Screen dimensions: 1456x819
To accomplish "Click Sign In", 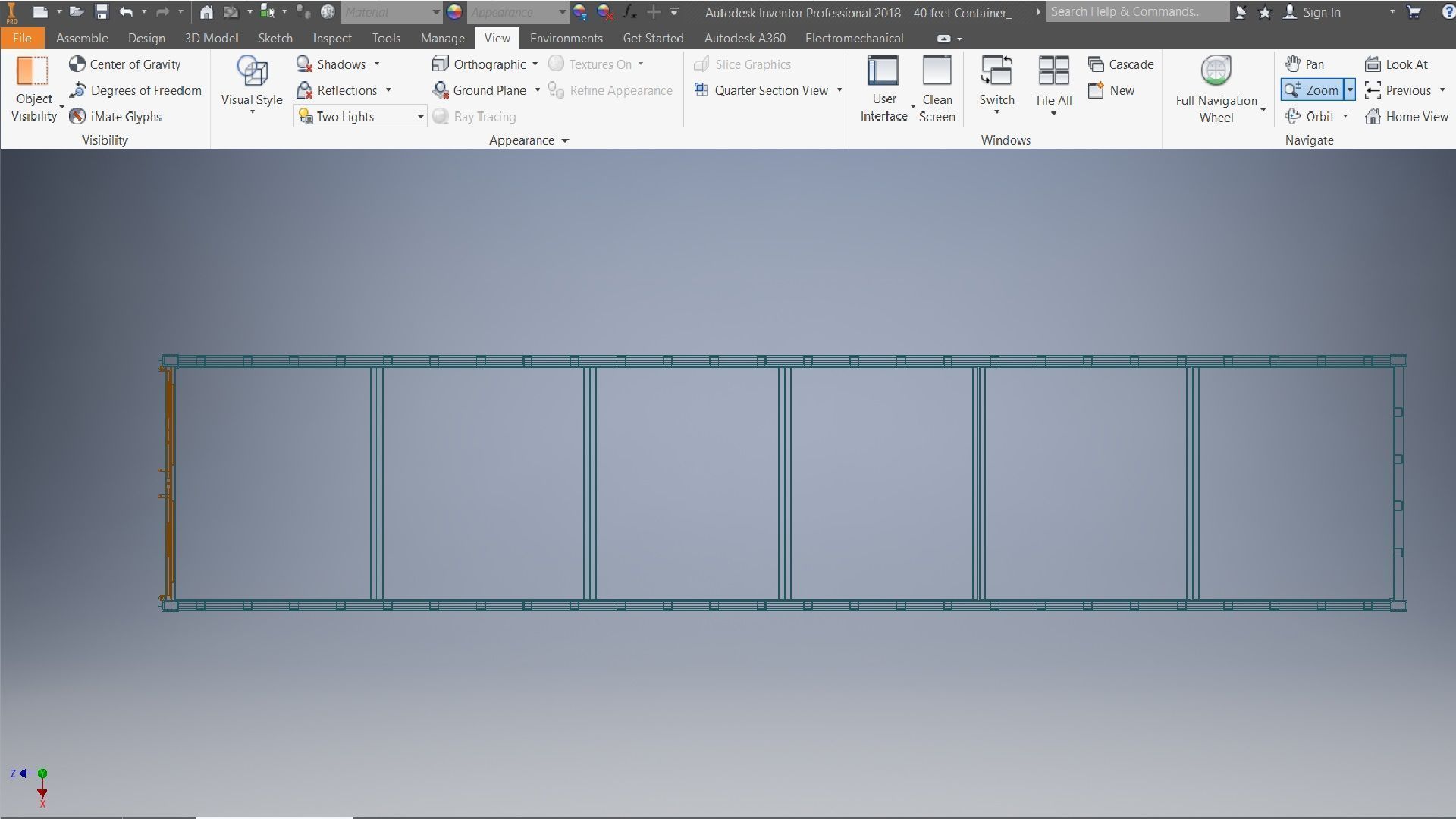I will click(1312, 12).
